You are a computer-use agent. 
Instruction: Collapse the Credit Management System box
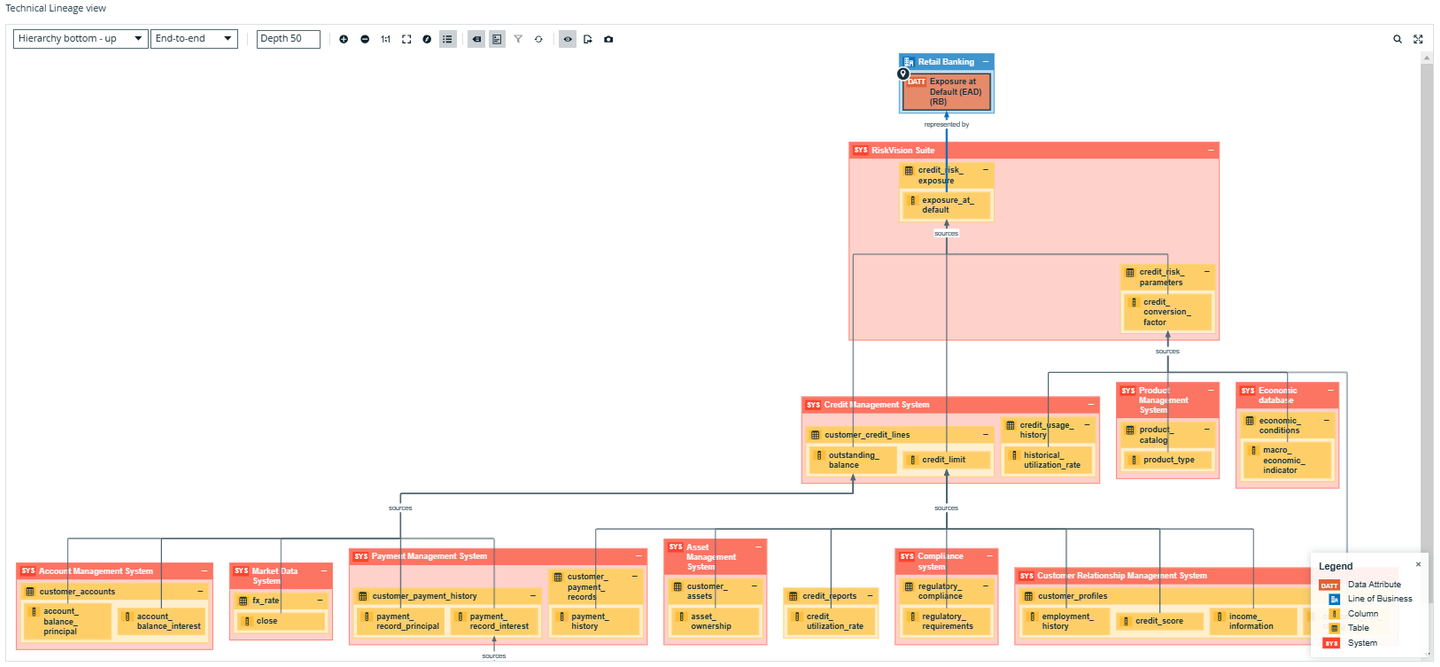pos(1091,405)
